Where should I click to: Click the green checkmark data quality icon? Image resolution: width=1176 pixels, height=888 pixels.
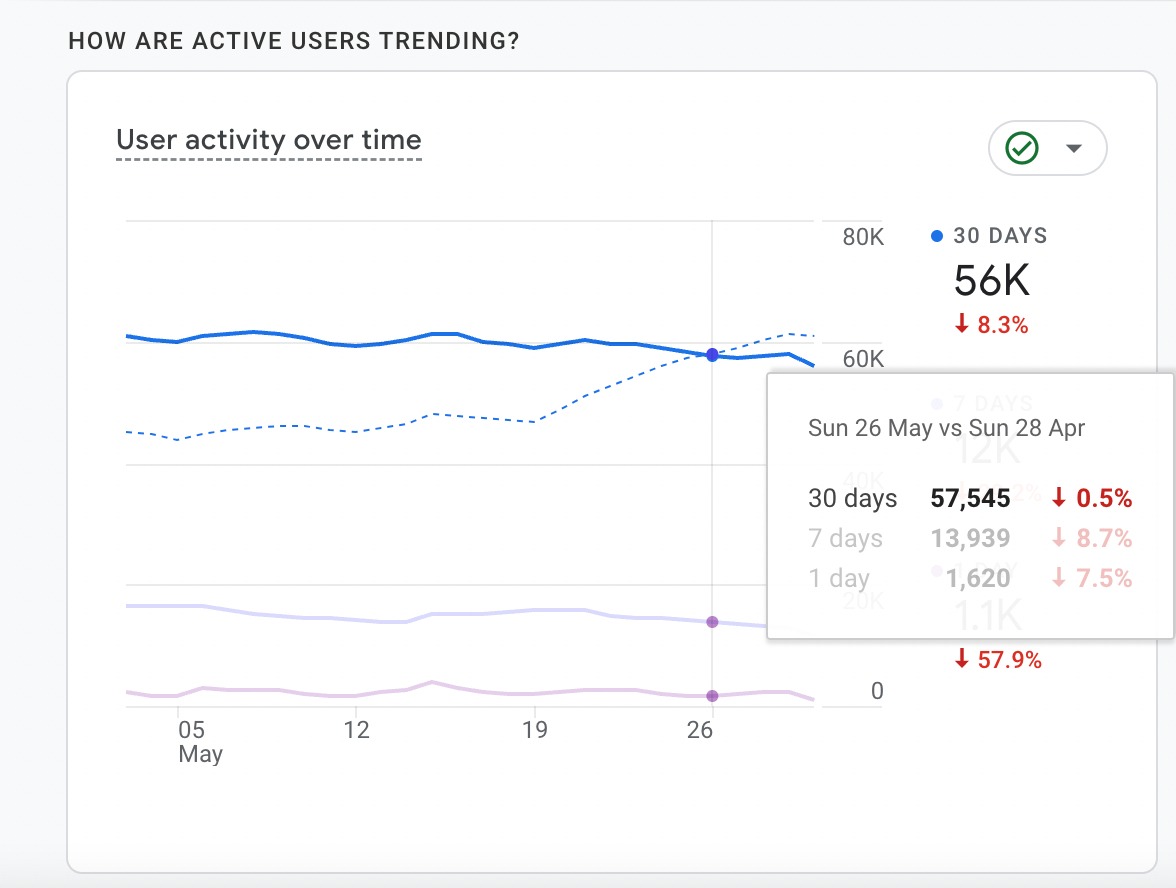point(1022,148)
